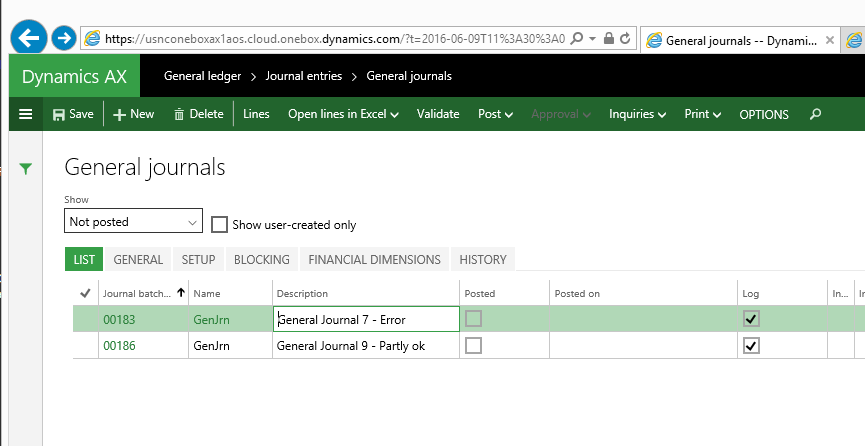Click the browser forward arrow button

tap(63, 39)
